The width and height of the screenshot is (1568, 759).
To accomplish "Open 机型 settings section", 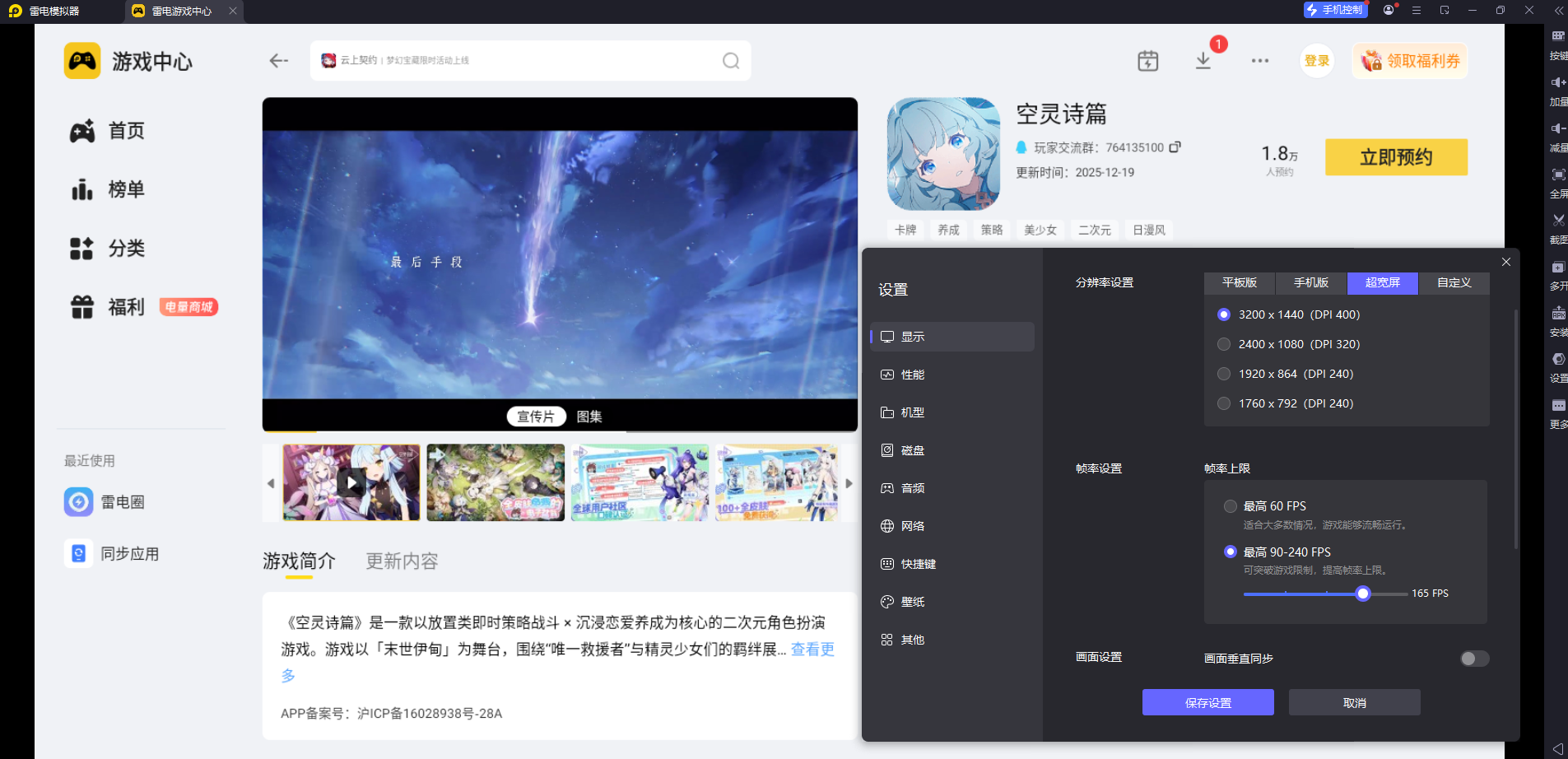I will pos(952,412).
